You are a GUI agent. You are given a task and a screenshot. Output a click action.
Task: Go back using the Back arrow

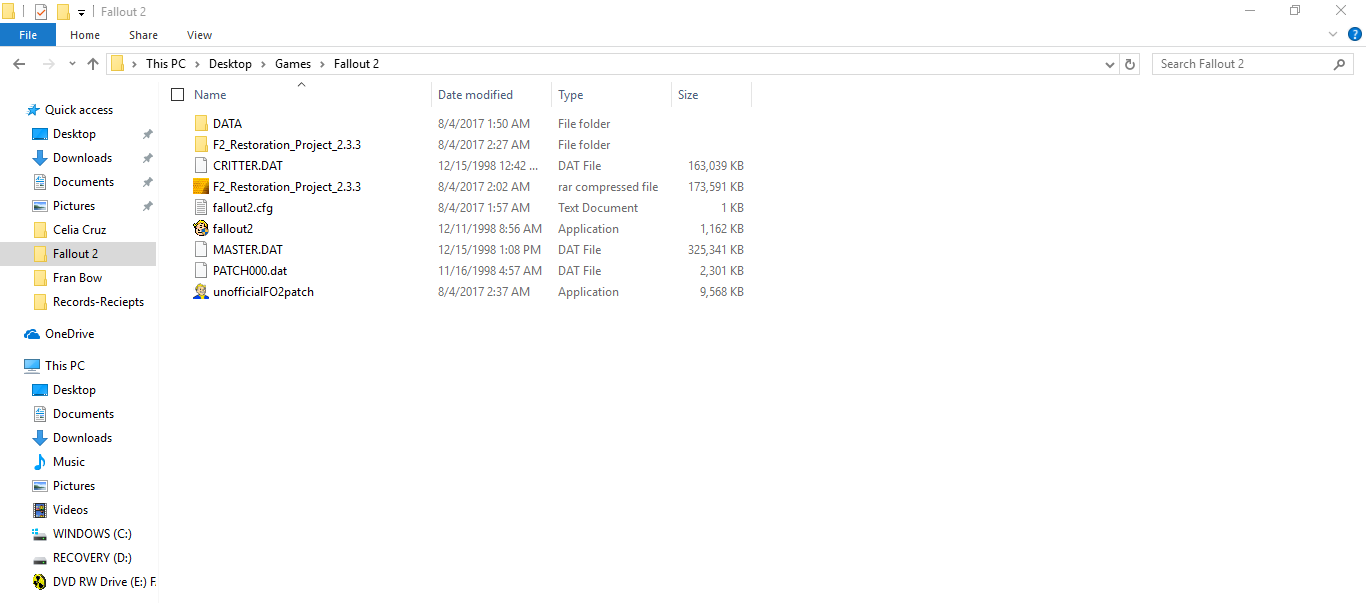19,64
